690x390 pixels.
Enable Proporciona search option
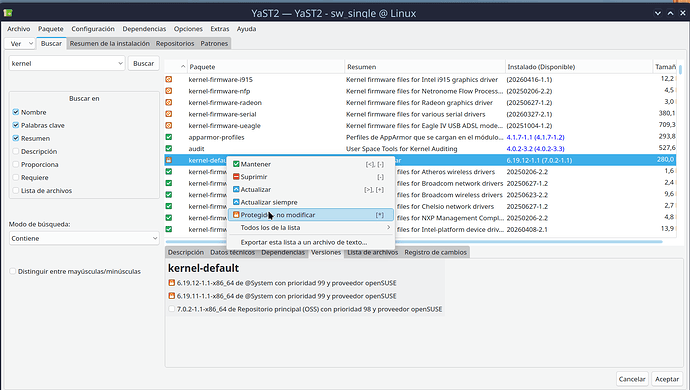tap(16, 165)
